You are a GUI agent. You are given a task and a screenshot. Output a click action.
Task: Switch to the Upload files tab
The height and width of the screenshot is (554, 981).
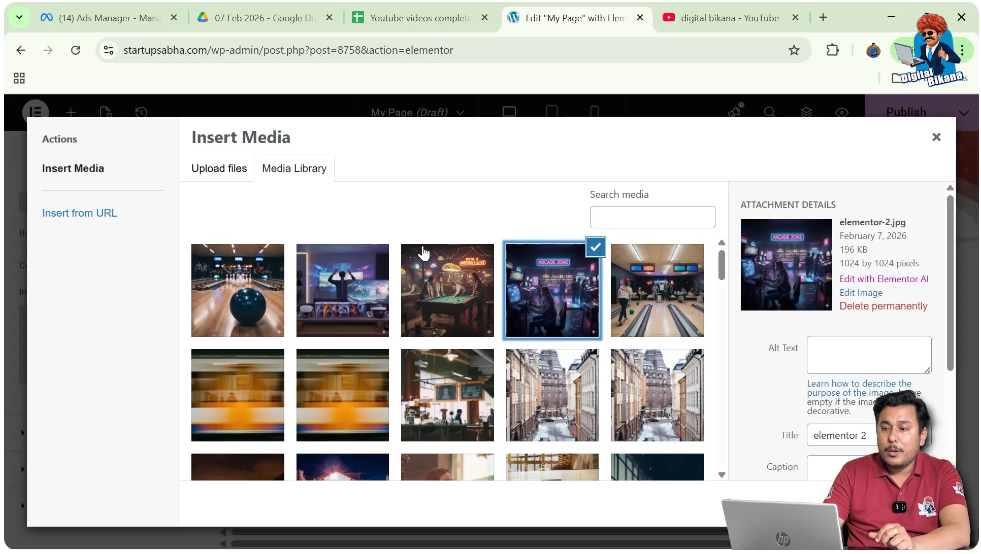click(219, 168)
